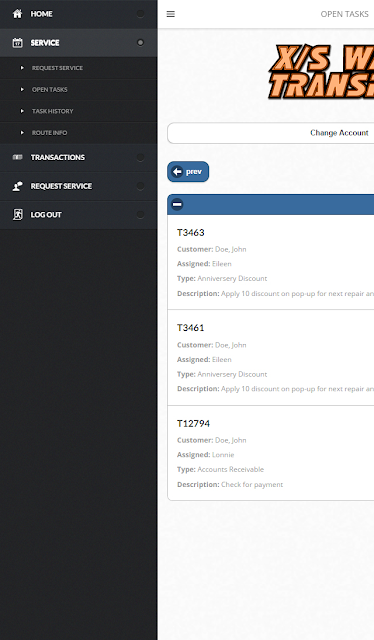This screenshot has width=374, height=640.
Task: Click 'Assigned: Eileen' in task T3461
Action: 204,360
